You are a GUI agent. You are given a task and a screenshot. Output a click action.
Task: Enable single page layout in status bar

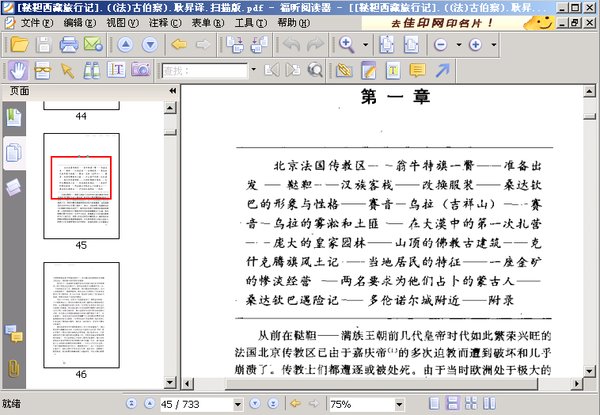434,404
